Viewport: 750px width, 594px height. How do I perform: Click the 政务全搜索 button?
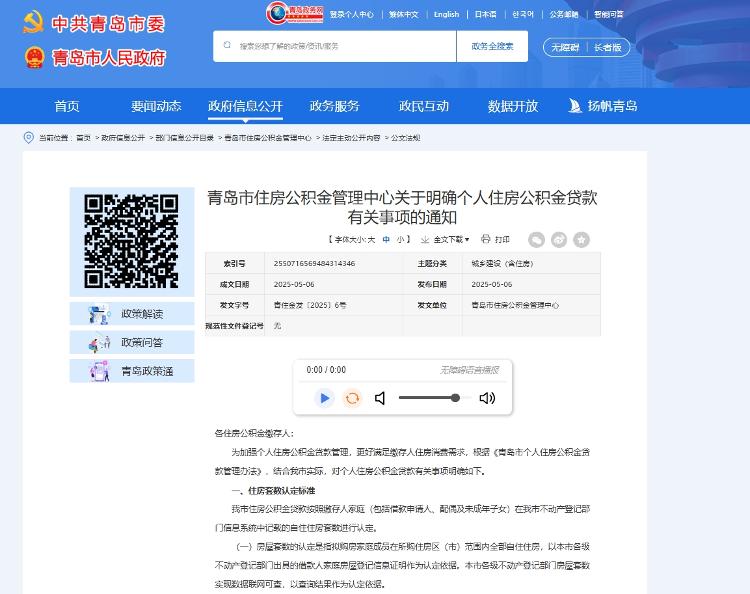point(492,46)
